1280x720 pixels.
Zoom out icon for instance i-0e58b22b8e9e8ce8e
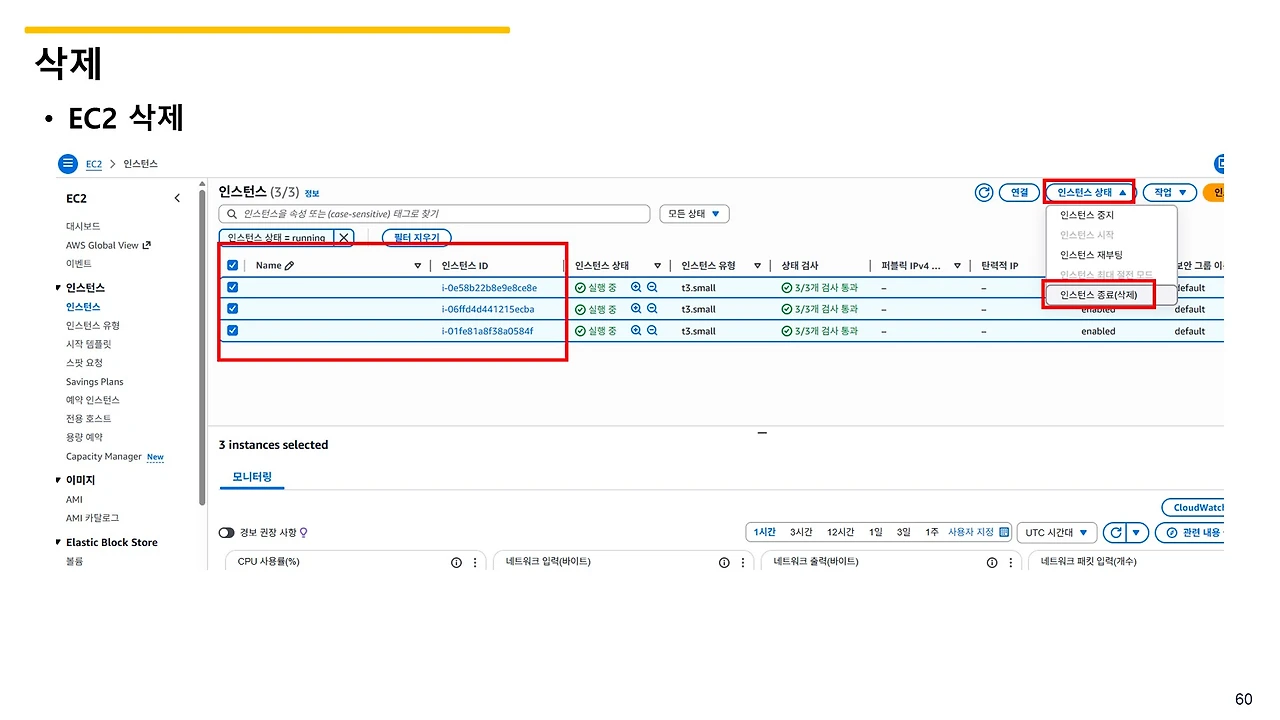coord(652,288)
